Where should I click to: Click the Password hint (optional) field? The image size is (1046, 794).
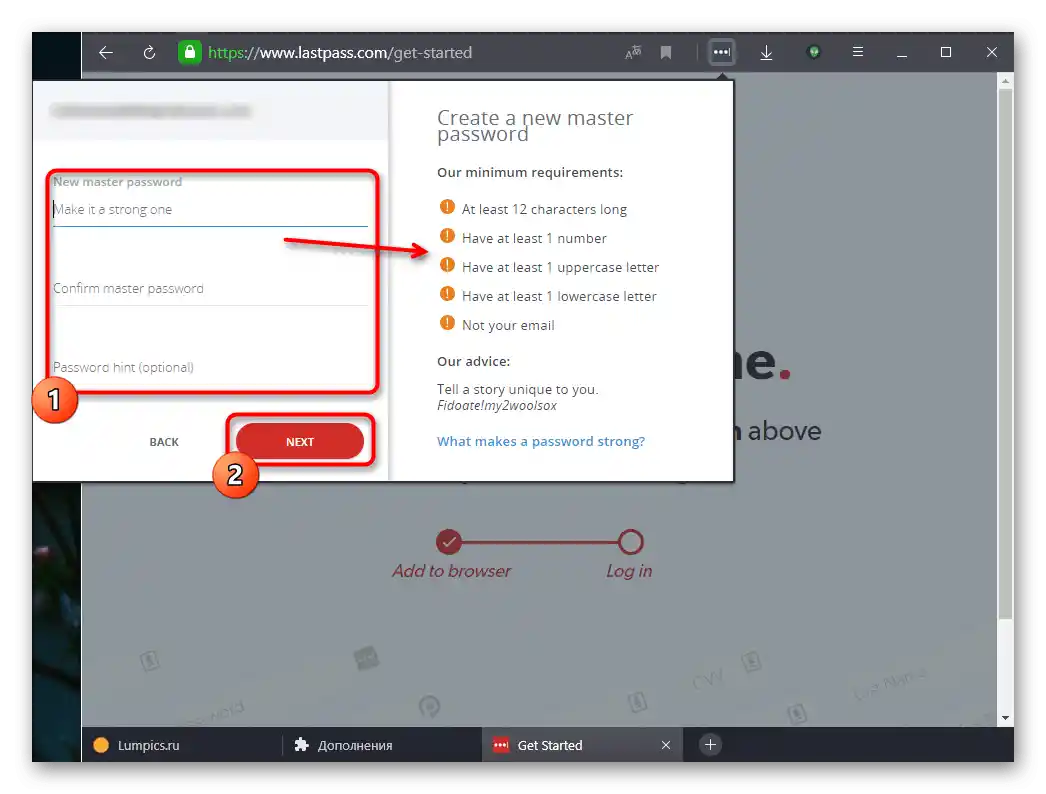[x=210, y=367]
